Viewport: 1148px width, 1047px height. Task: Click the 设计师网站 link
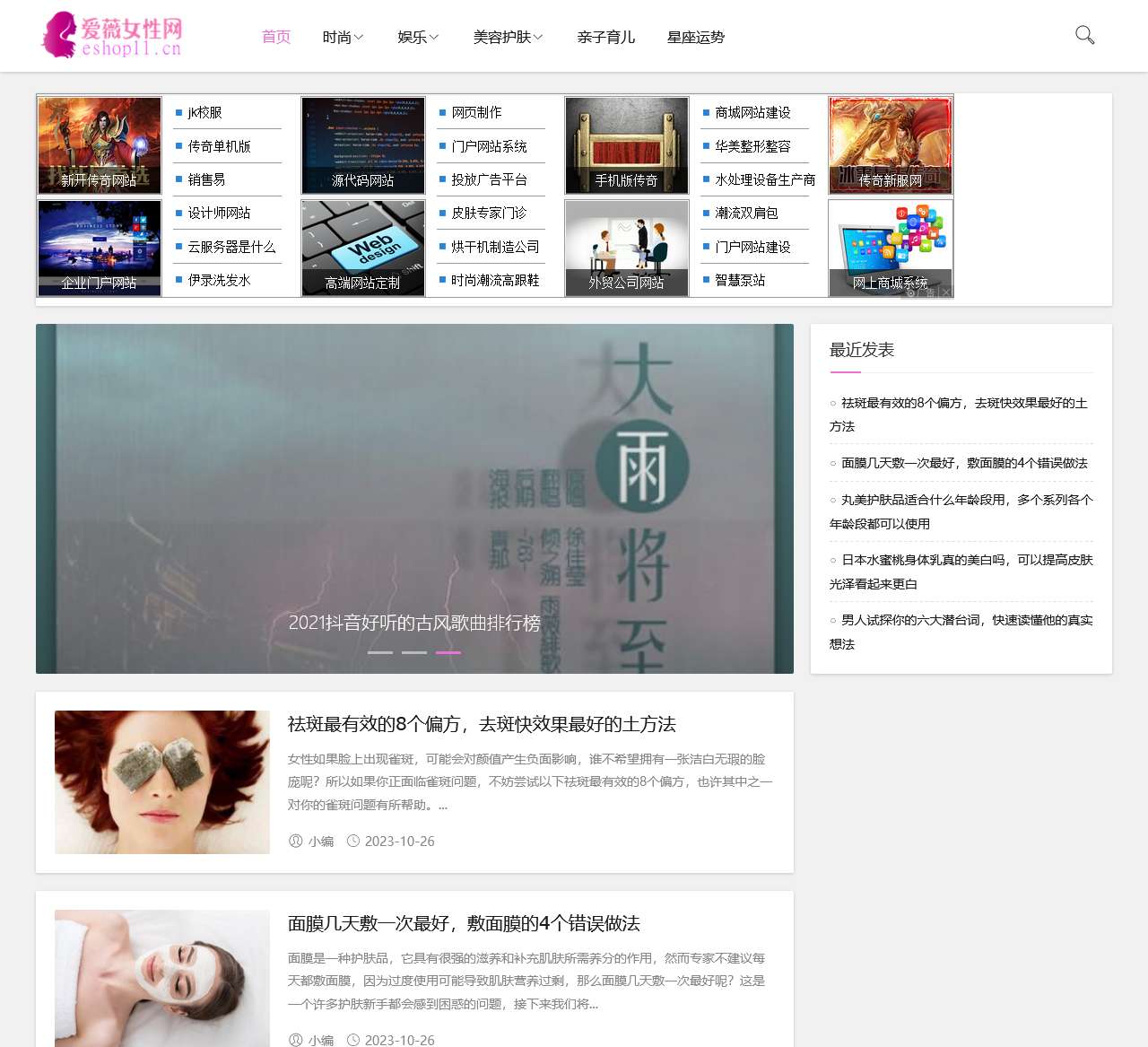tap(219, 213)
